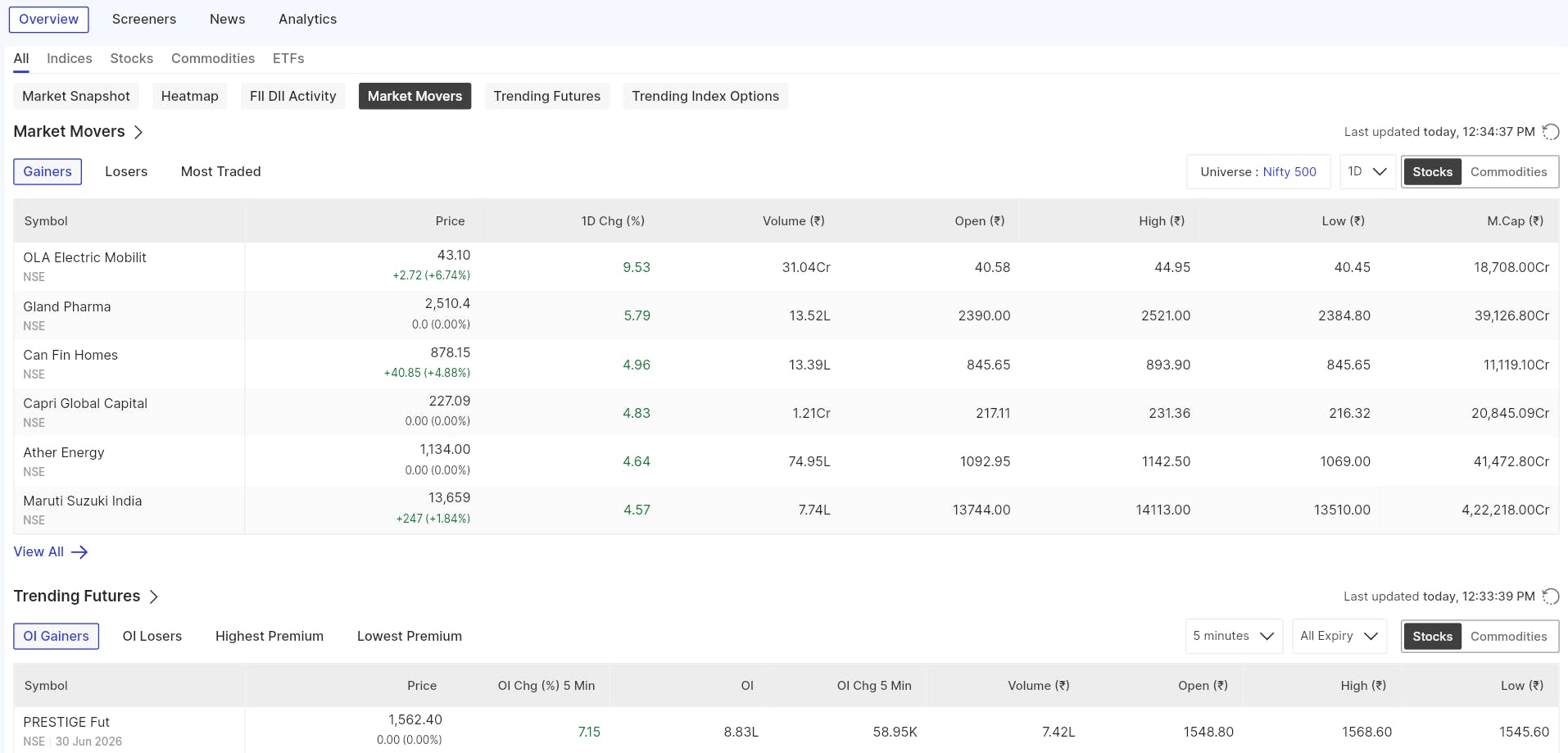This screenshot has width=1568, height=753.
Task: Open the Market Movers chevron arrow
Action: [138, 132]
